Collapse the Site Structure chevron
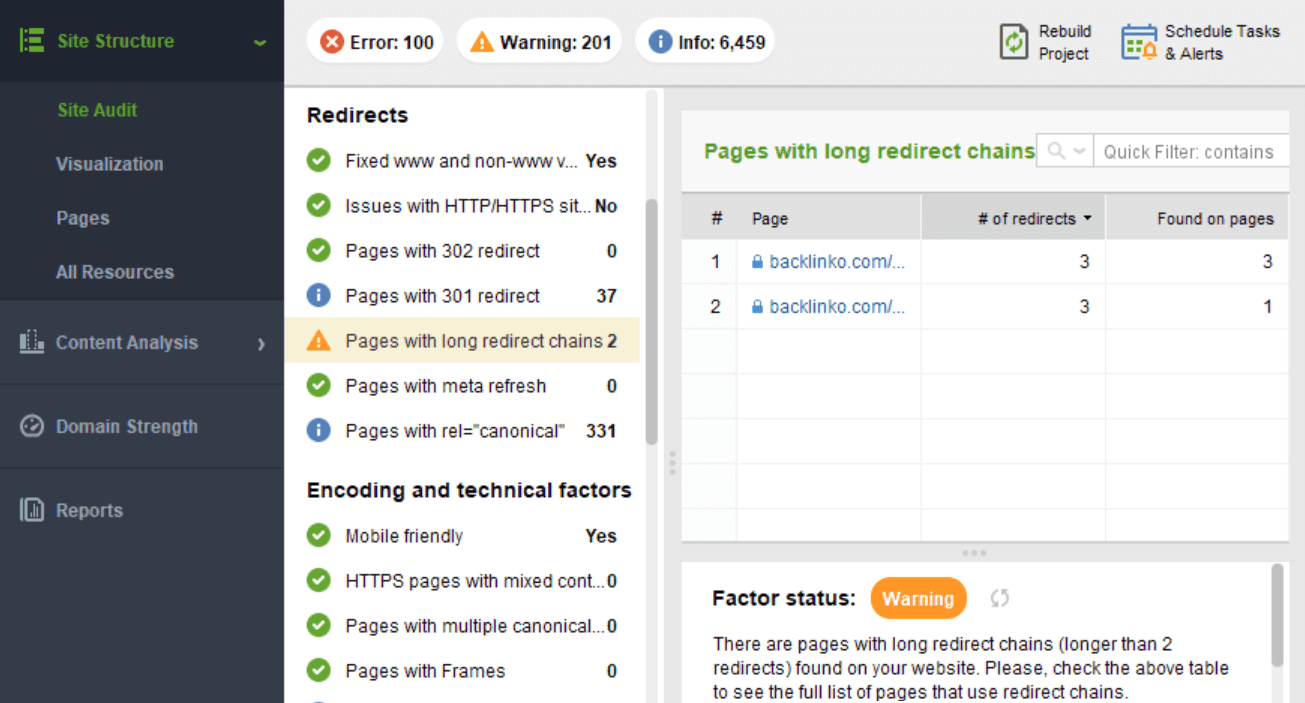Screen dimensions: 1305x703 (260, 43)
